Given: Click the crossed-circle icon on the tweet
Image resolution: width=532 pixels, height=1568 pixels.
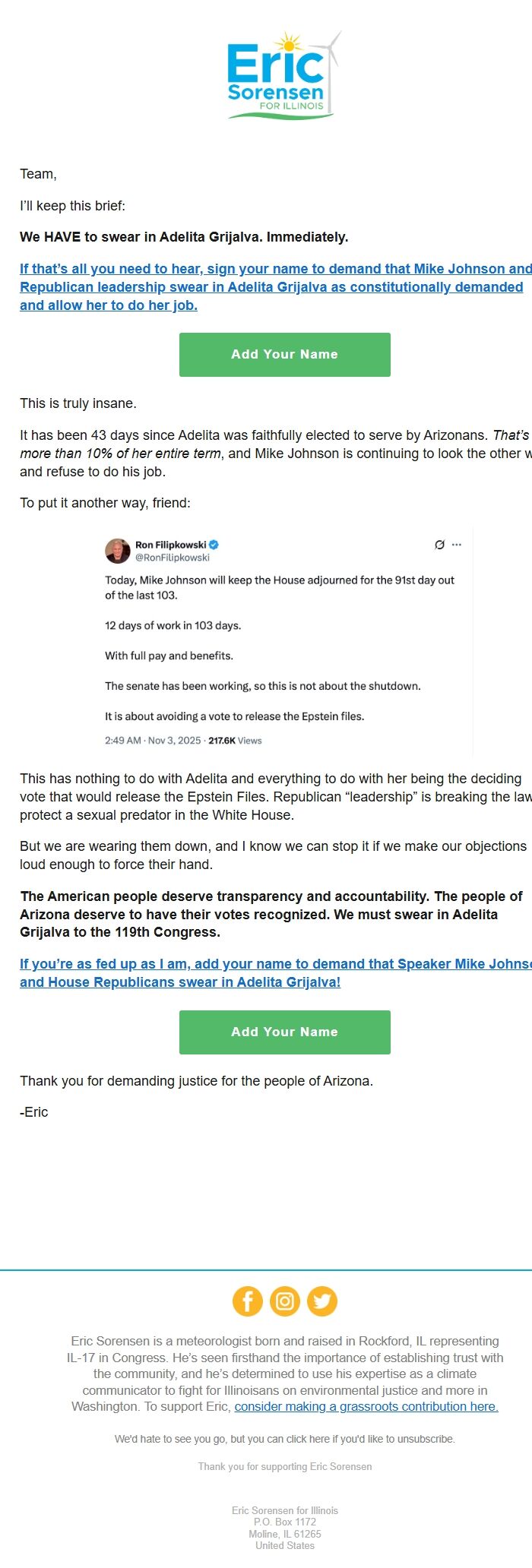Looking at the screenshot, I should [439, 544].
